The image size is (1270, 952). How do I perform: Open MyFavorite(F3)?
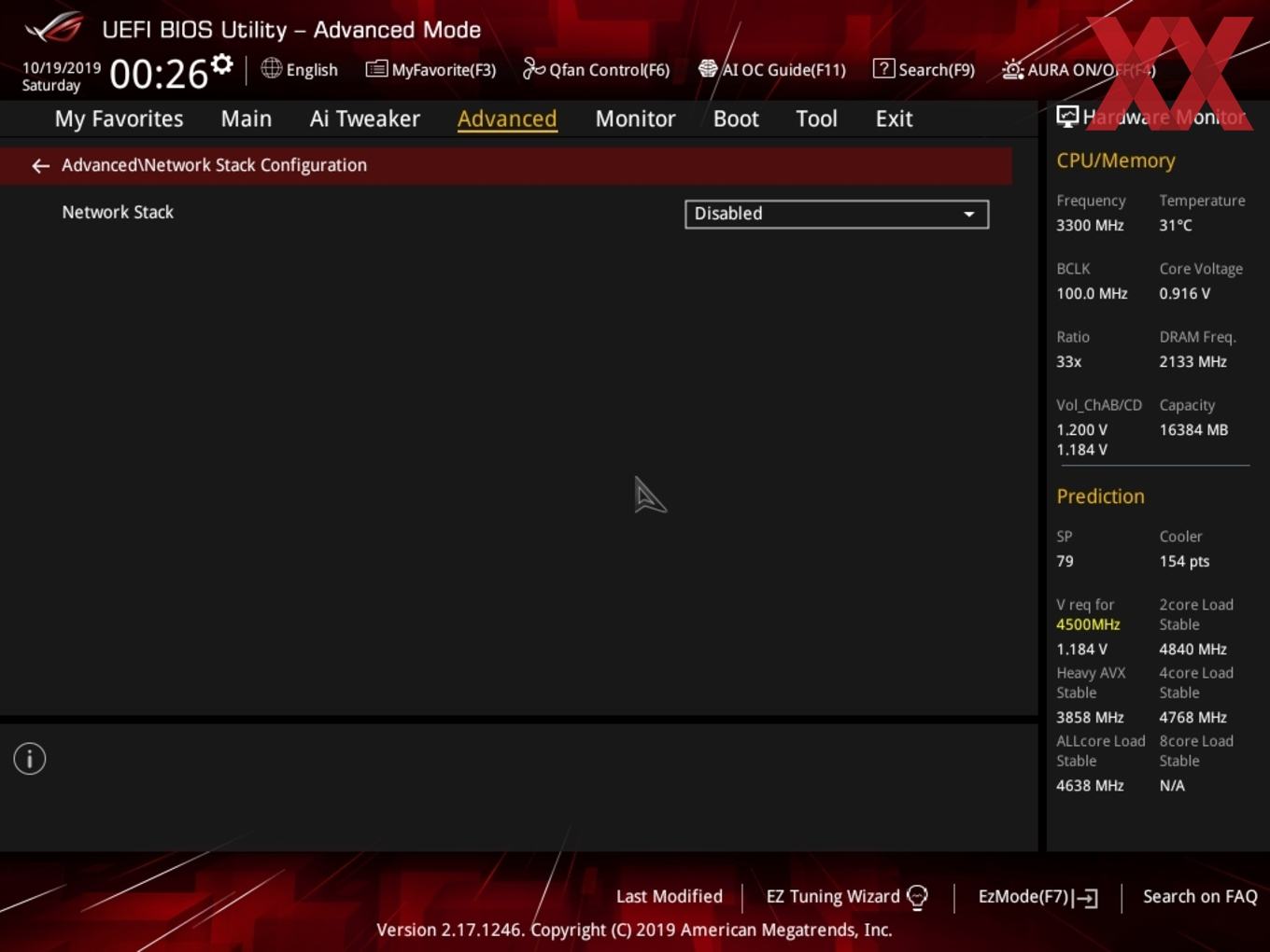pos(444,70)
